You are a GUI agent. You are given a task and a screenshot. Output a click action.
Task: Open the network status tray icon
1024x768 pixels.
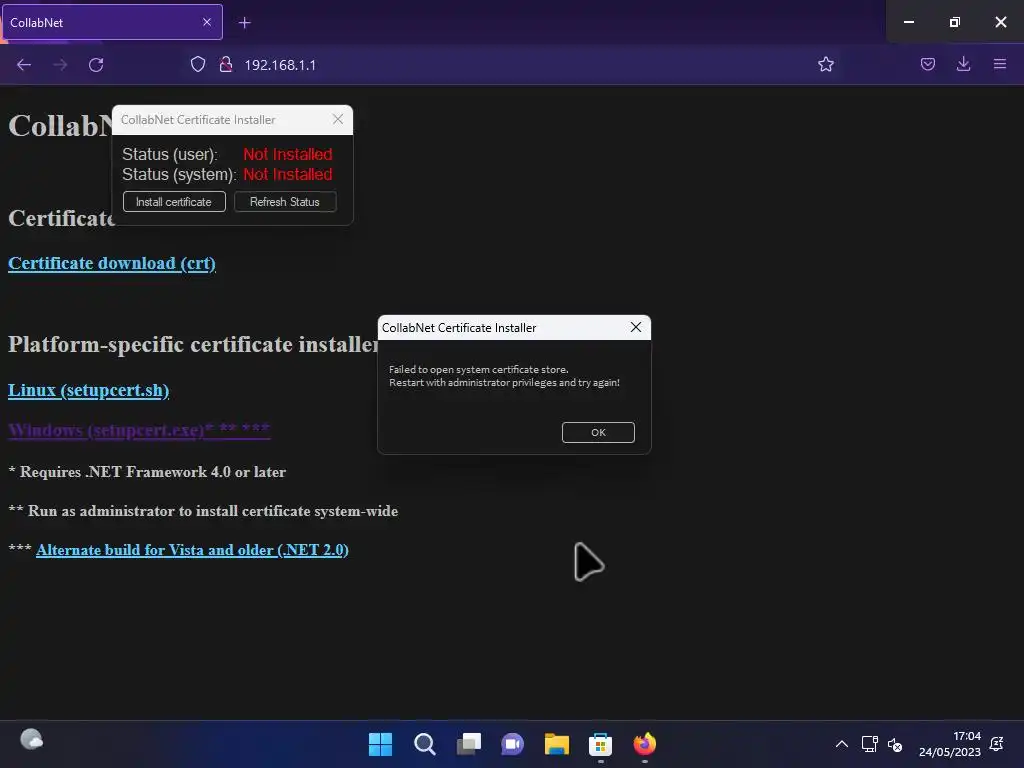869,744
